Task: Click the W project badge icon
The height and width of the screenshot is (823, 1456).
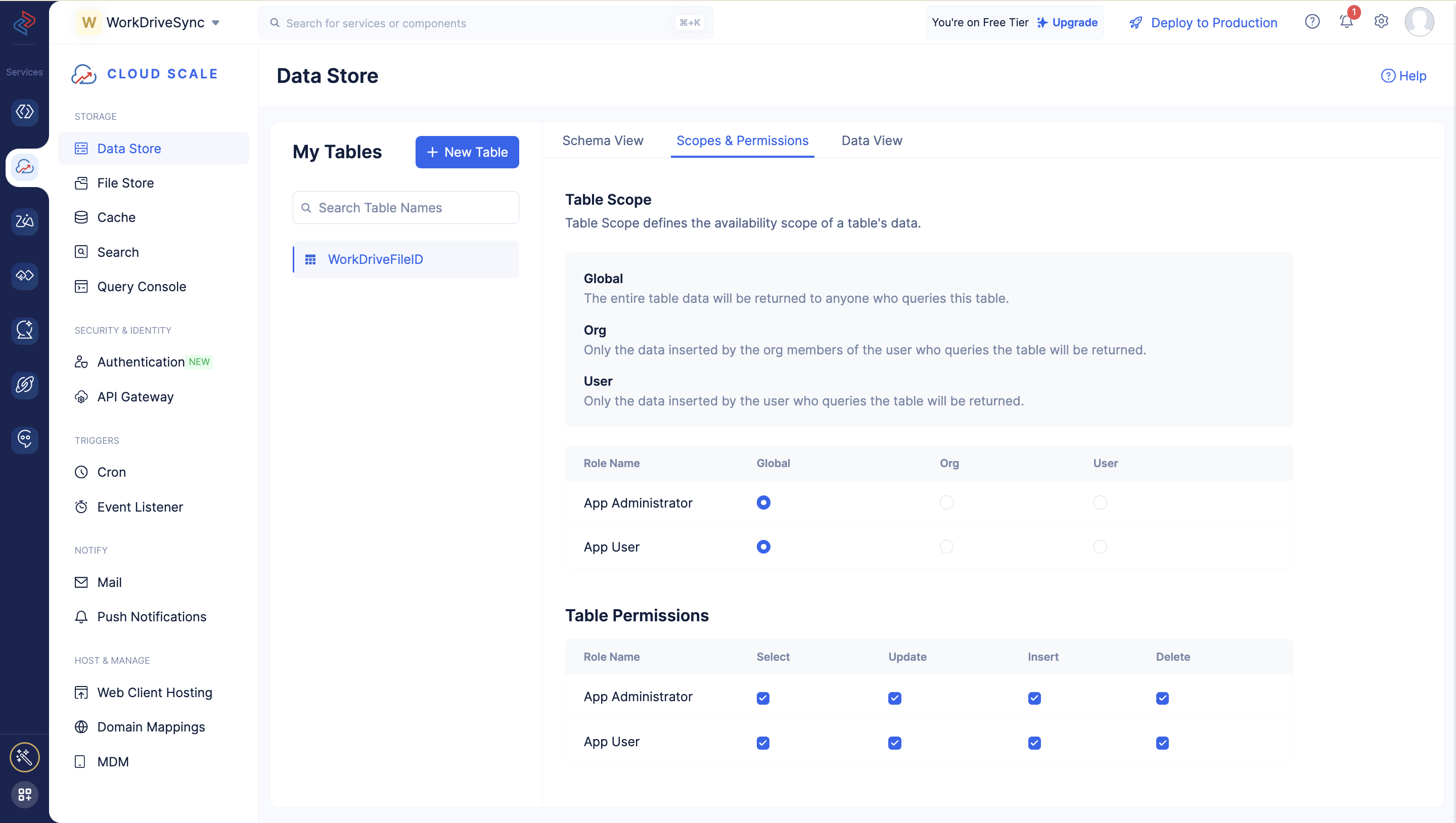Action: [x=89, y=23]
